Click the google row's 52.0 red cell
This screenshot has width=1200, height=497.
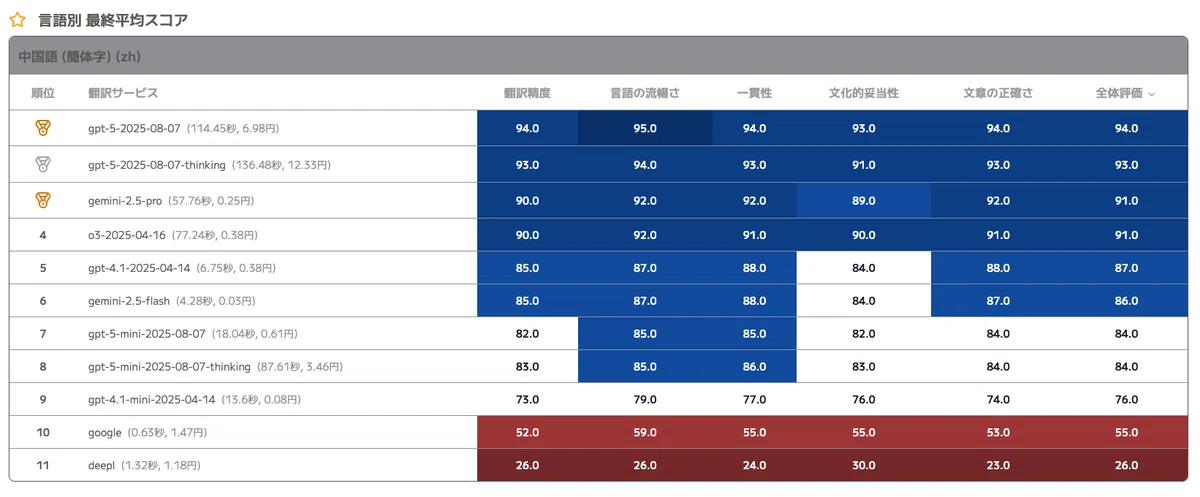527,432
